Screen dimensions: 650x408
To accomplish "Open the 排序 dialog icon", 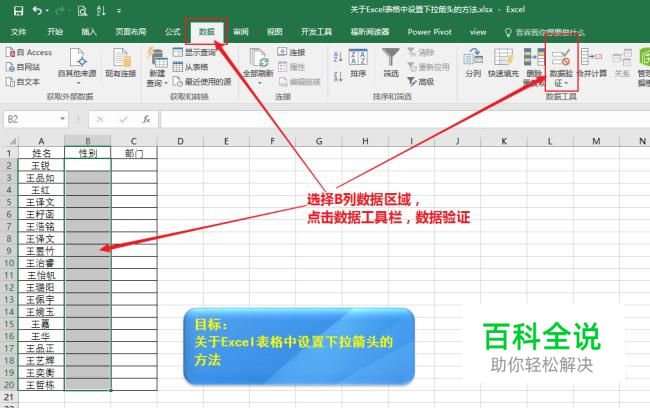I will coord(358,63).
